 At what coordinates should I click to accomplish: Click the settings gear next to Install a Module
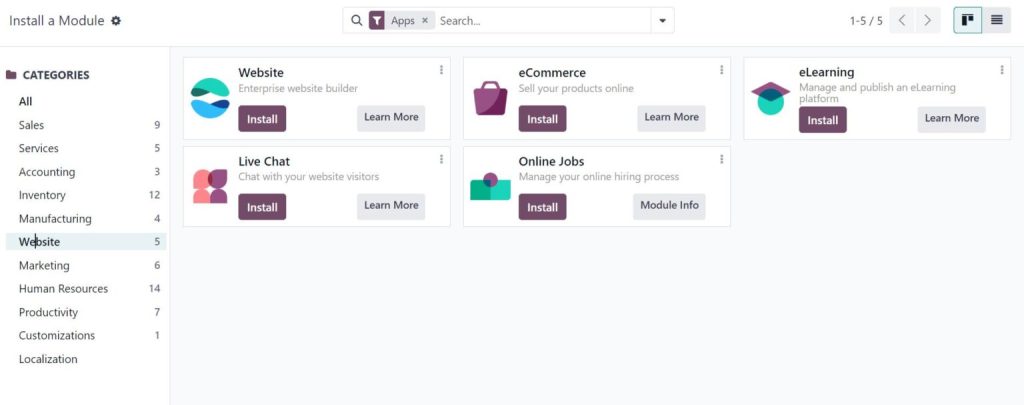point(116,21)
